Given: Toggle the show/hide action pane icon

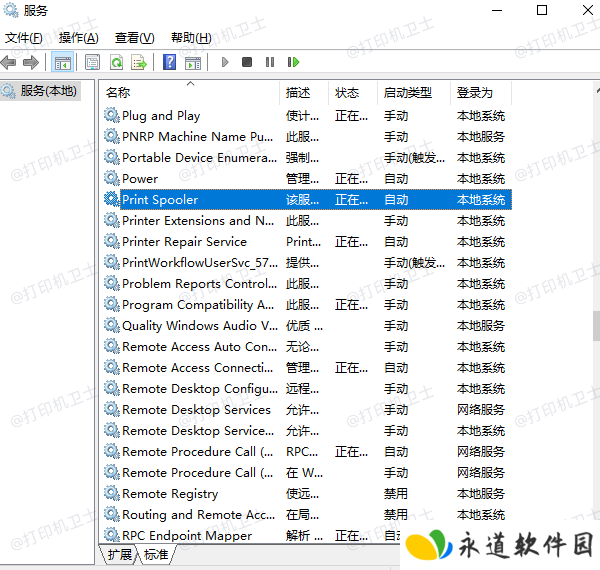Looking at the screenshot, I should [193, 62].
